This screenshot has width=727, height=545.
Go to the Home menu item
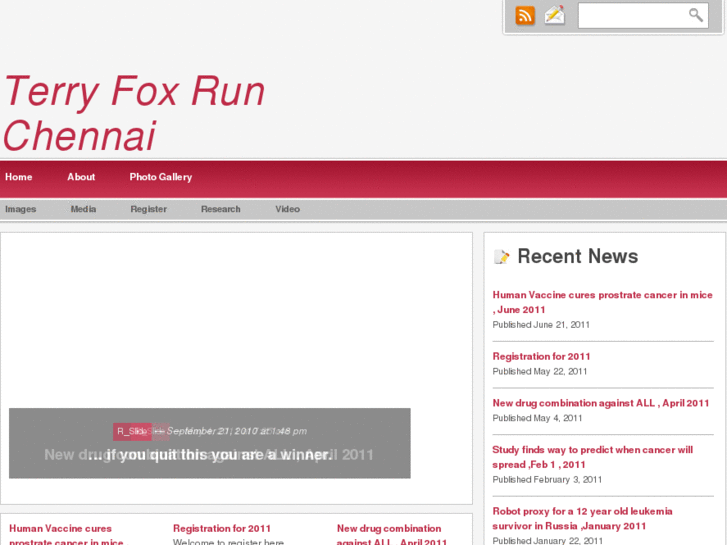pyautogui.click(x=19, y=177)
